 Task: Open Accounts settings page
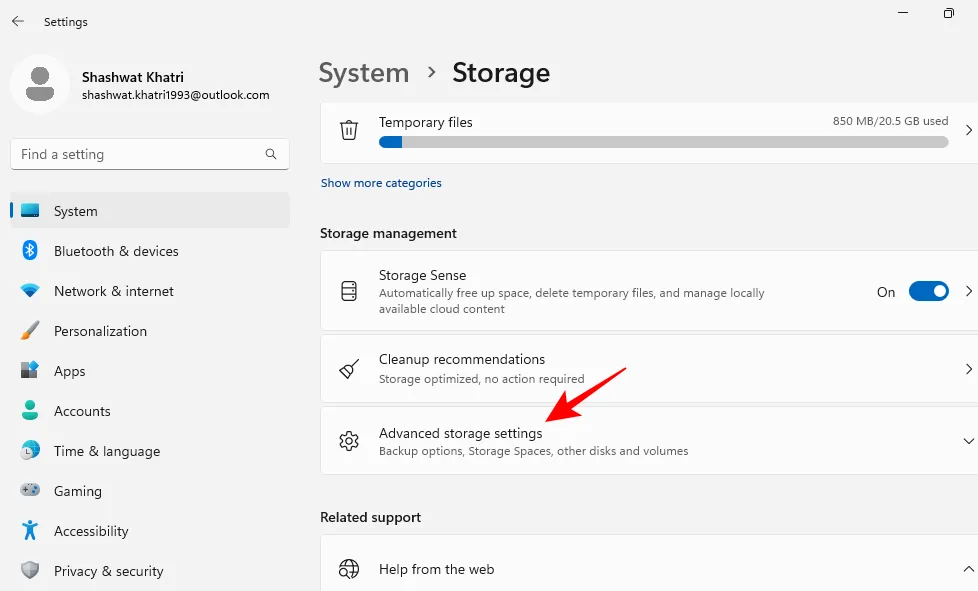tap(150, 410)
